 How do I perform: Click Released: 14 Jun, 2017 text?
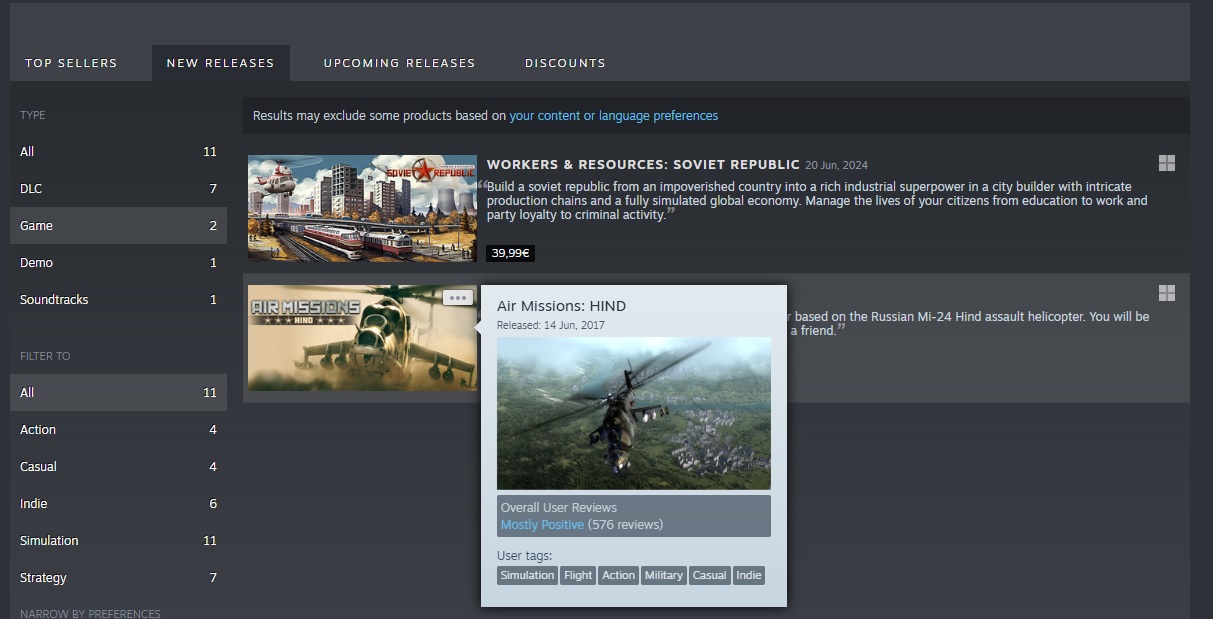click(551, 325)
